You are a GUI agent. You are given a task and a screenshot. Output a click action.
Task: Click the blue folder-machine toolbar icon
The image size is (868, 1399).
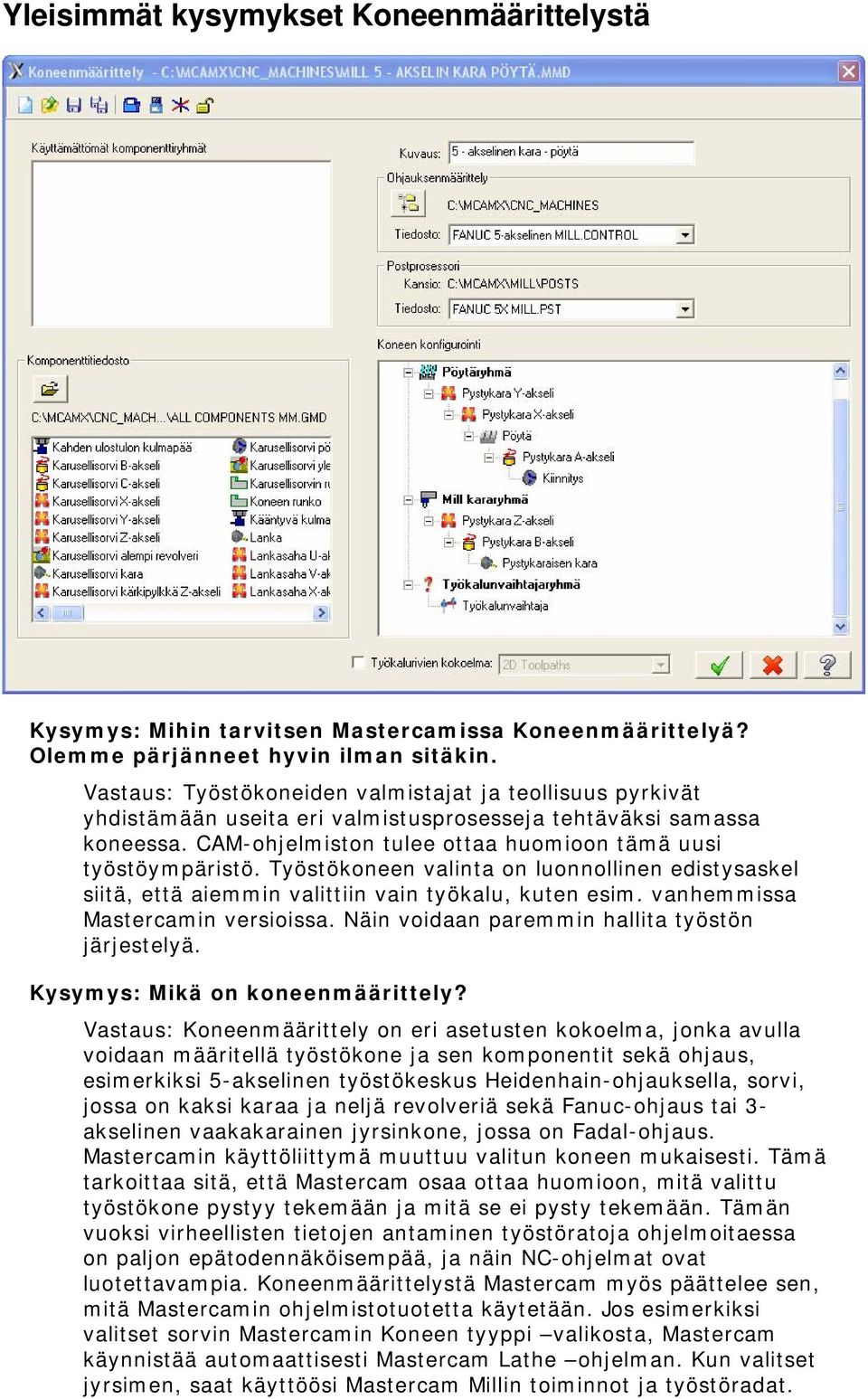131,105
